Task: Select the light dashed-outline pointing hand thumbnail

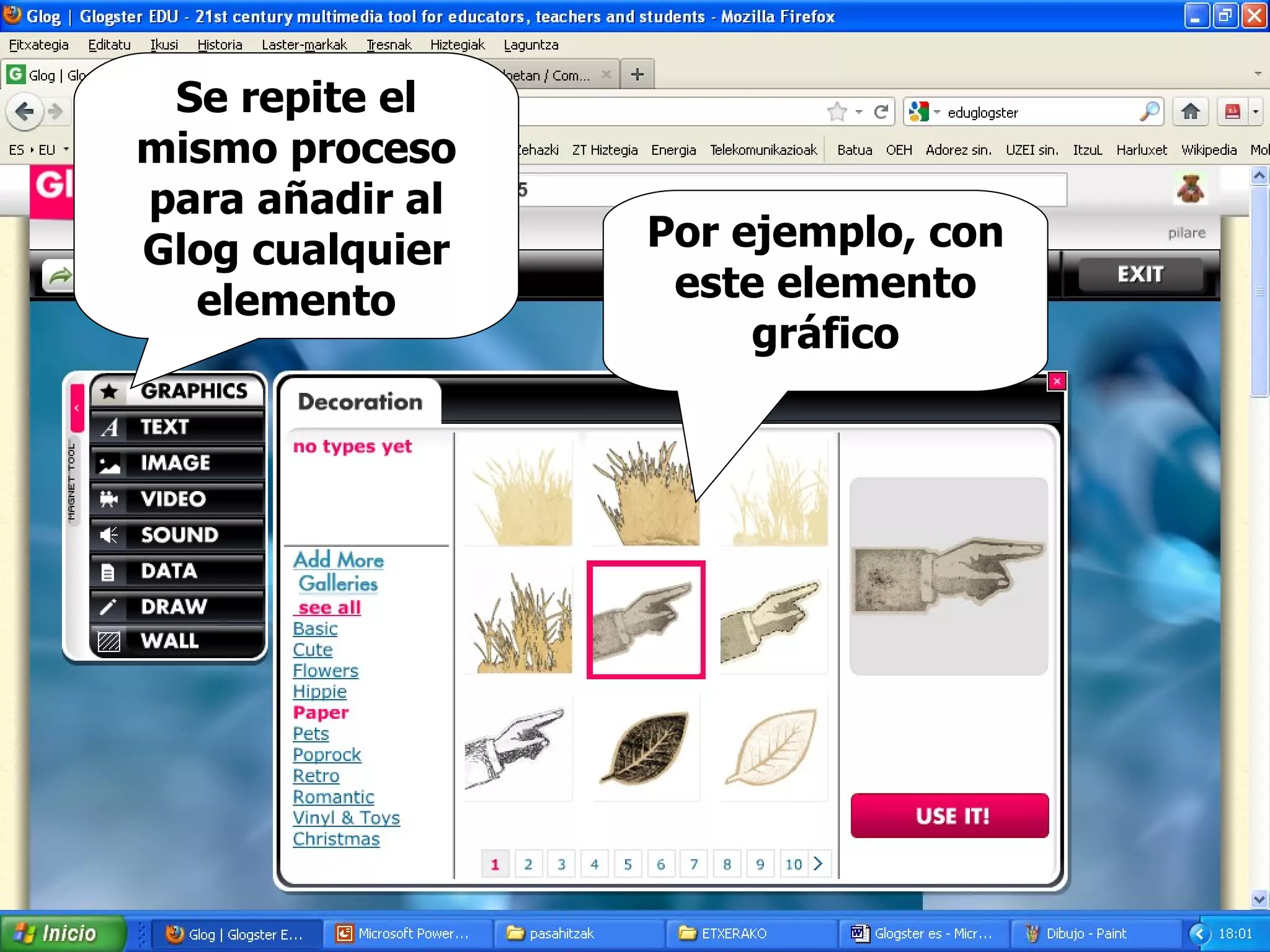Action: [773, 620]
